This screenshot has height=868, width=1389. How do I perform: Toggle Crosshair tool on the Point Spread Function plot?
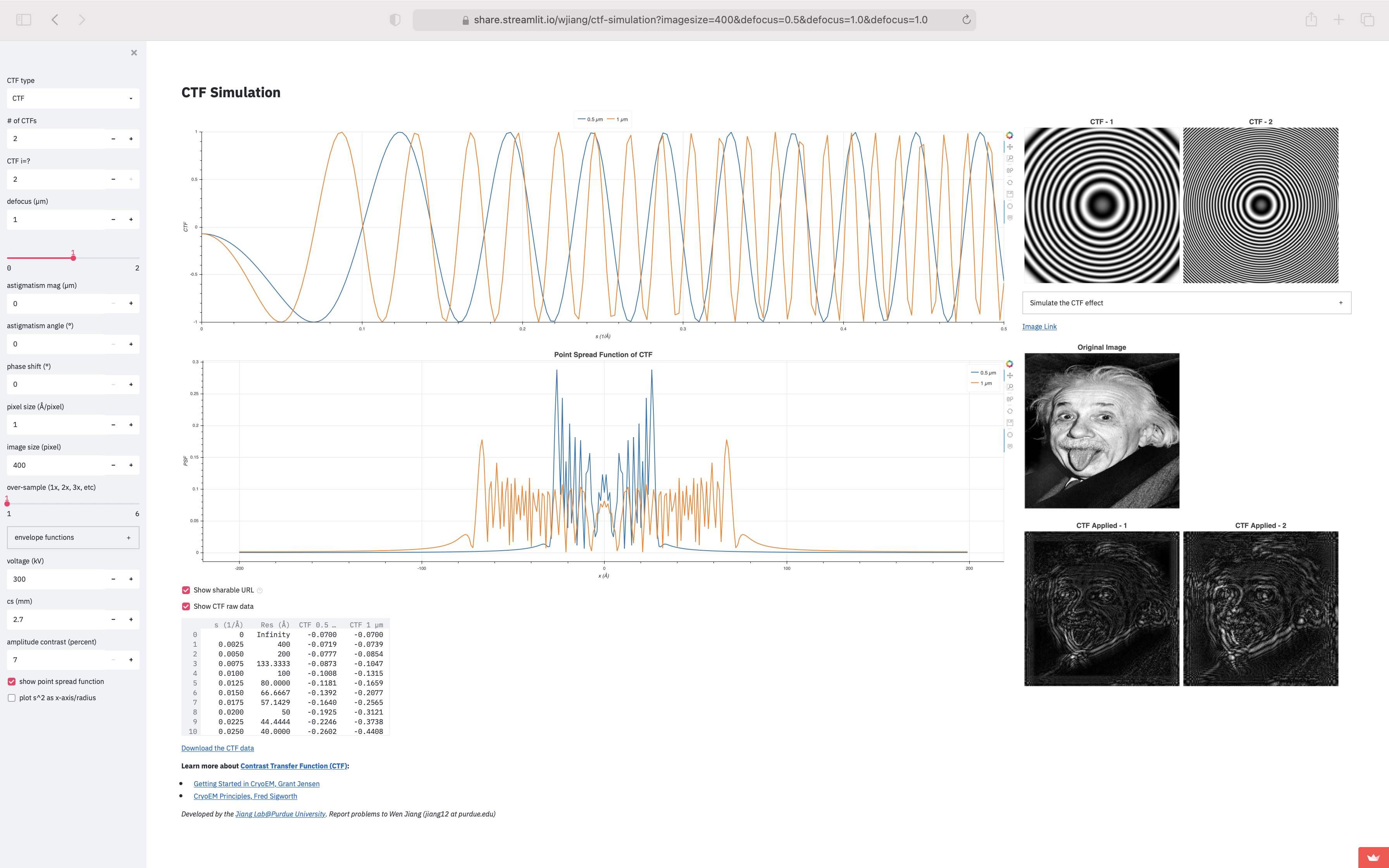[x=1010, y=434]
